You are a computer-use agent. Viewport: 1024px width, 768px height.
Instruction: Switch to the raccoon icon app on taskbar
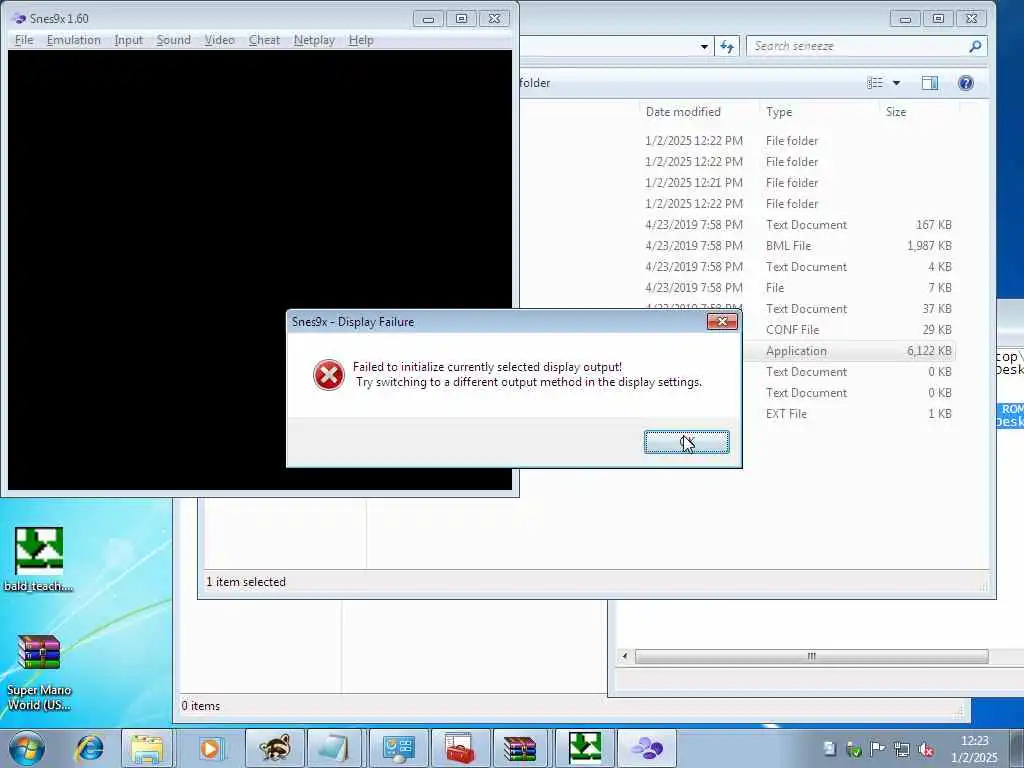[274, 748]
